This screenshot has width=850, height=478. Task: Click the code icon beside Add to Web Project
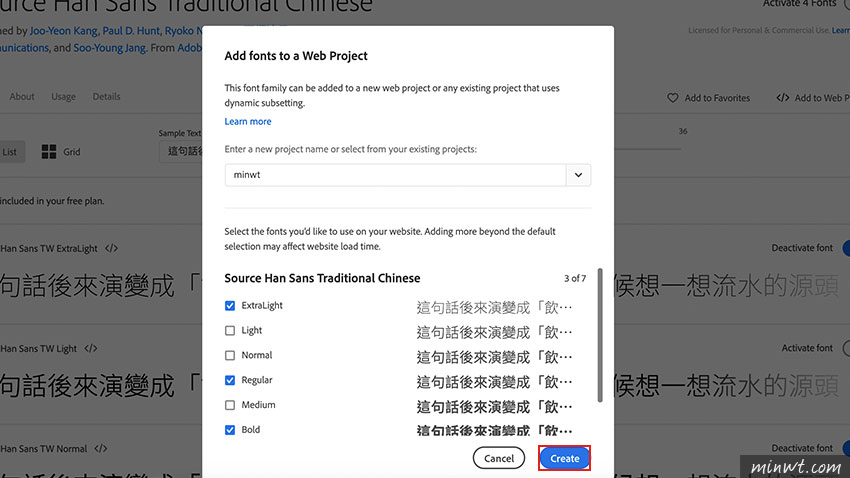tap(782, 98)
